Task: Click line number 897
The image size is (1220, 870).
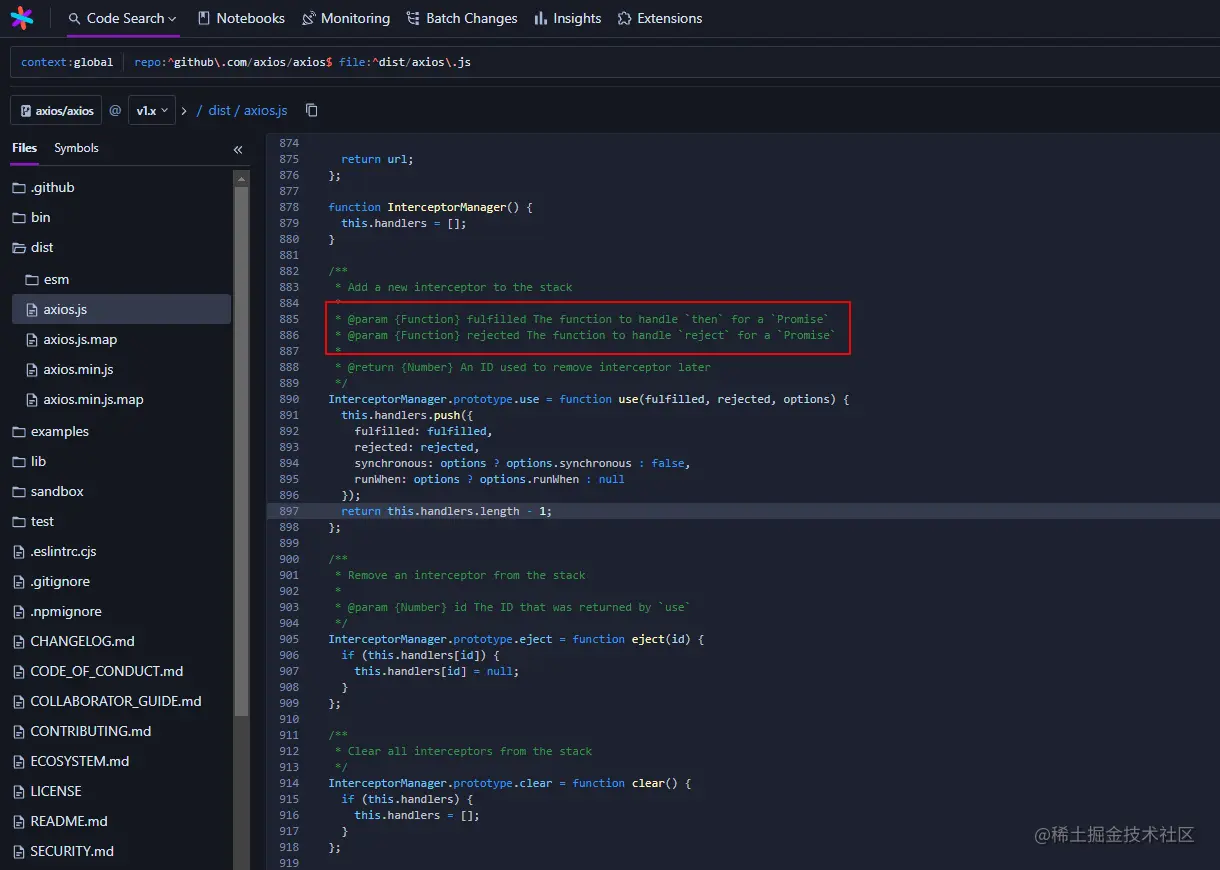Action: click(288, 511)
